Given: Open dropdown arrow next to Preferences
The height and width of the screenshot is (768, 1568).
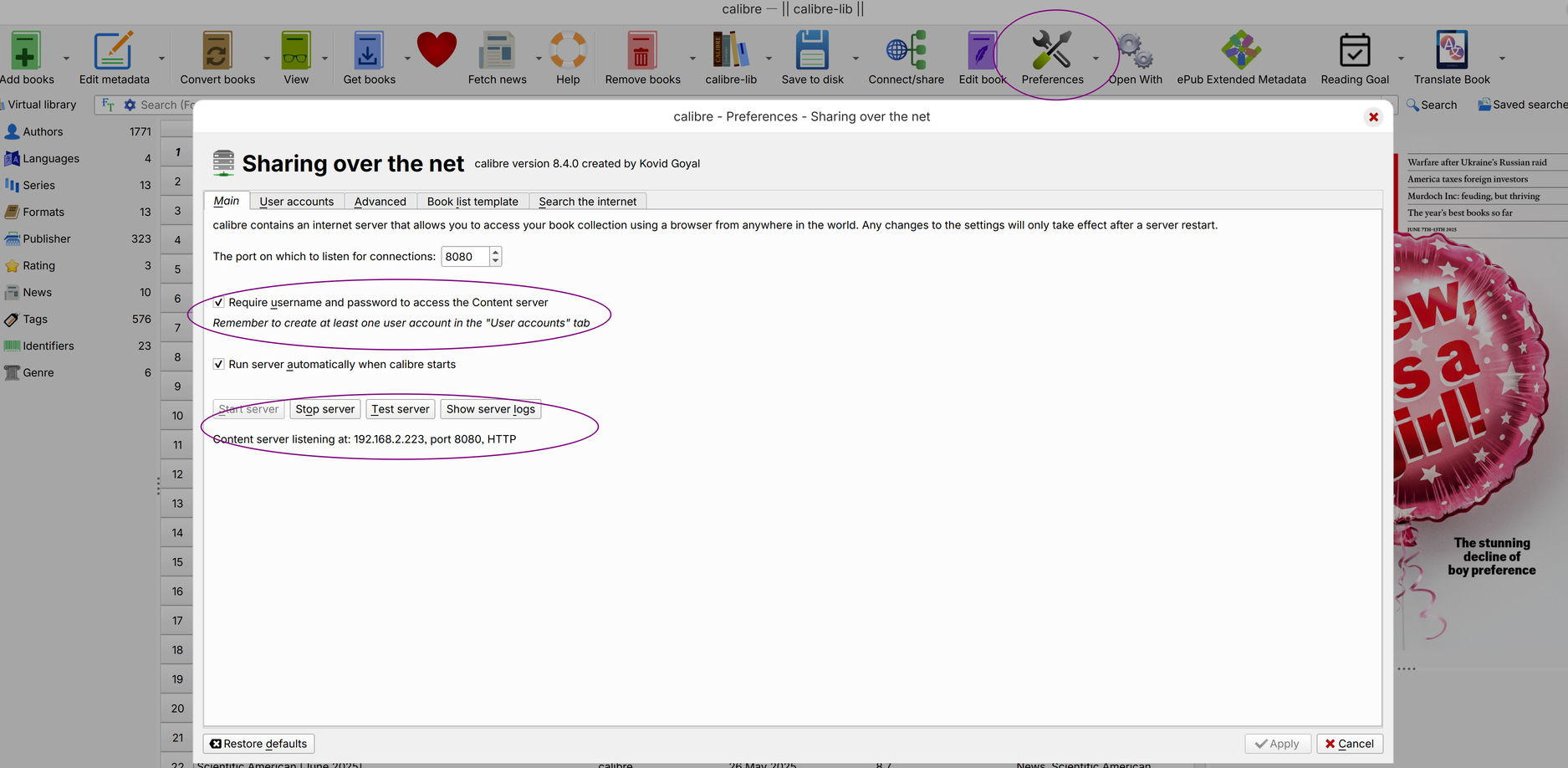Looking at the screenshot, I should pyautogui.click(x=1096, y=59).
